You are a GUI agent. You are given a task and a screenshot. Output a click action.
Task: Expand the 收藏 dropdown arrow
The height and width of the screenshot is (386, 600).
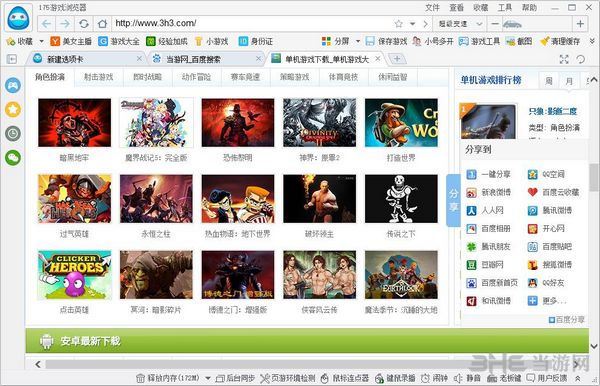coord(41,41)
